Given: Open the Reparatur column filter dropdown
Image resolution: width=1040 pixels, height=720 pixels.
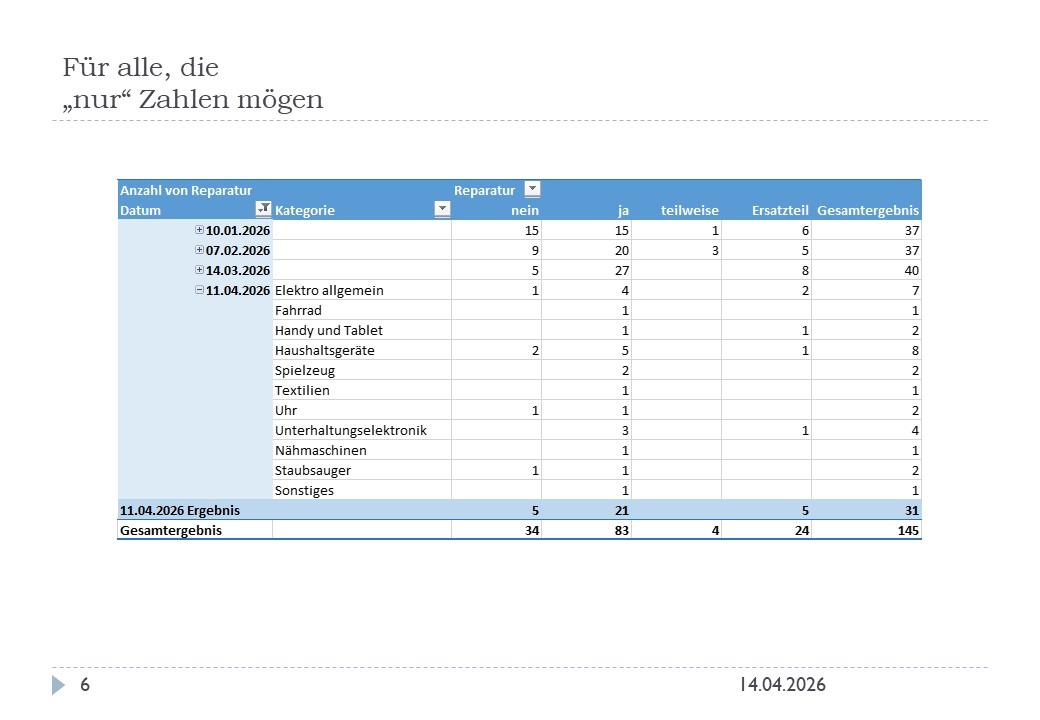Looking at the screenshot, I should (x=532, y=189).
